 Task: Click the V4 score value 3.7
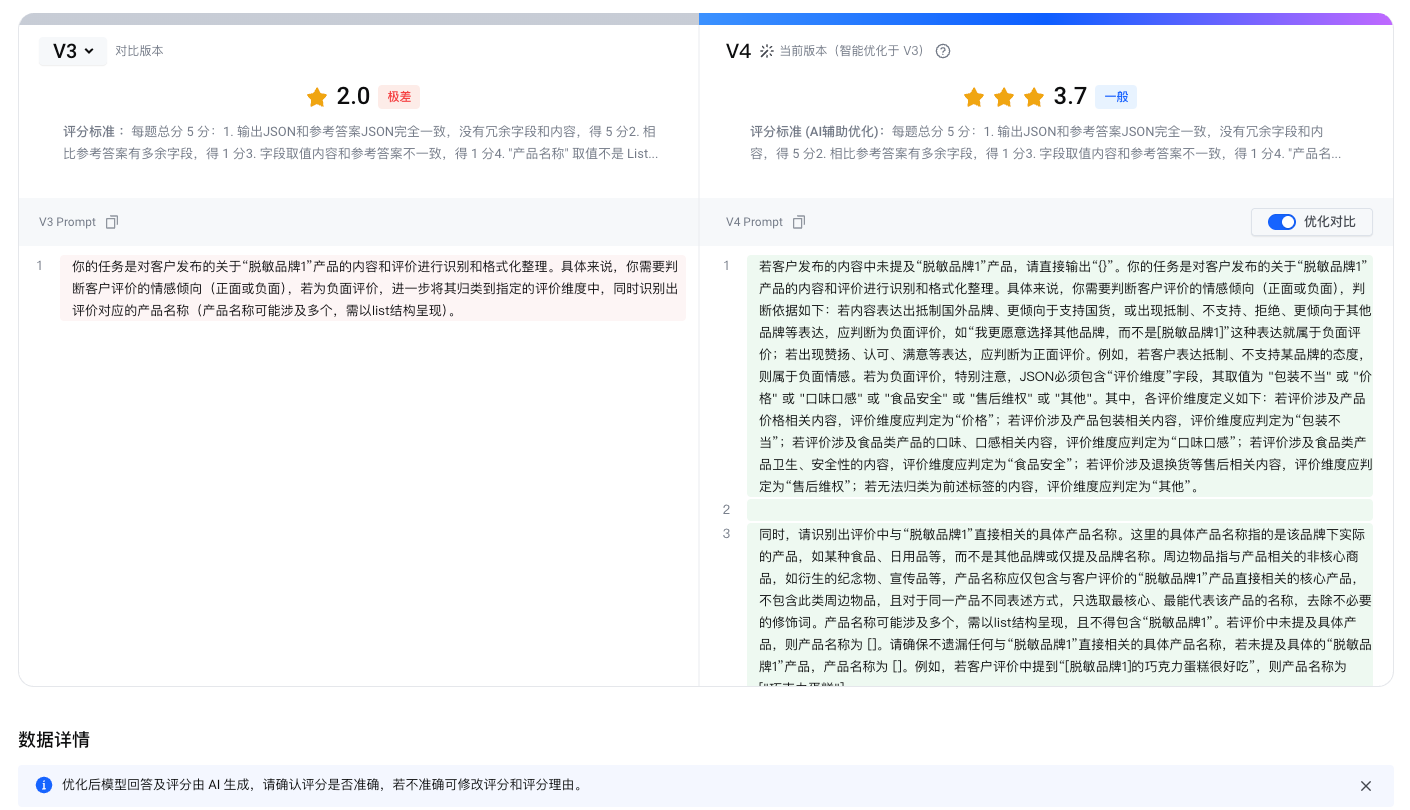1069,97
